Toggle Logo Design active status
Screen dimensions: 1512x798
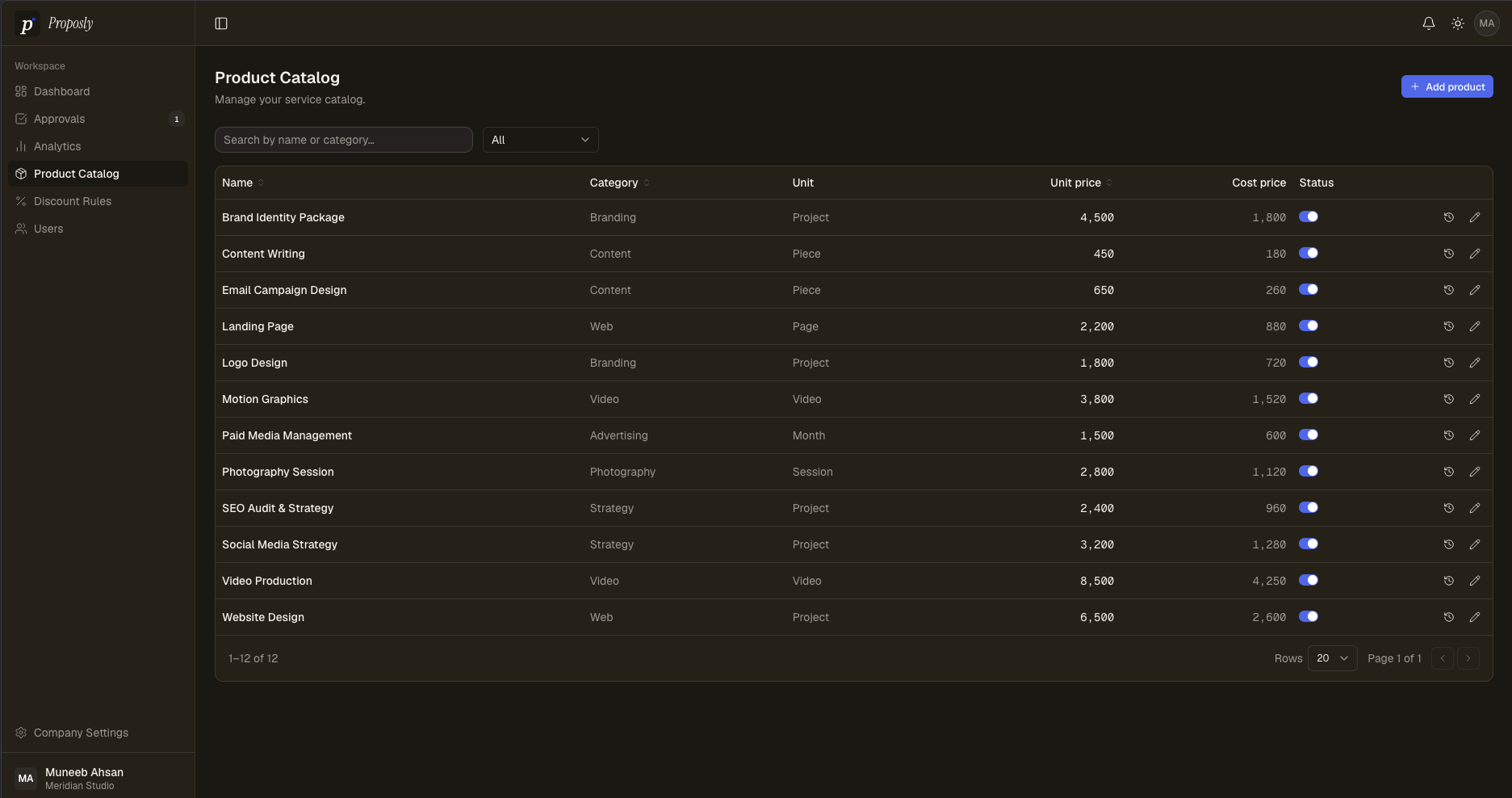[x=1309, y=362]
